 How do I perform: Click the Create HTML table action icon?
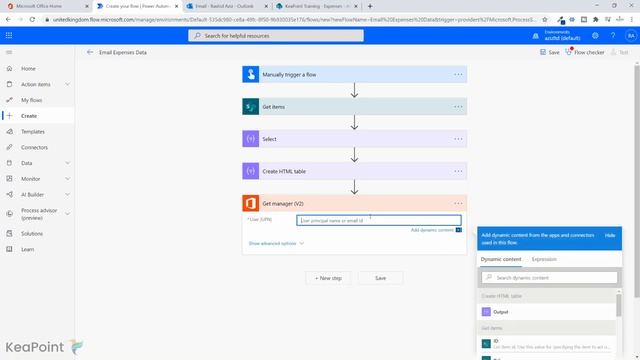pos(251,171)
